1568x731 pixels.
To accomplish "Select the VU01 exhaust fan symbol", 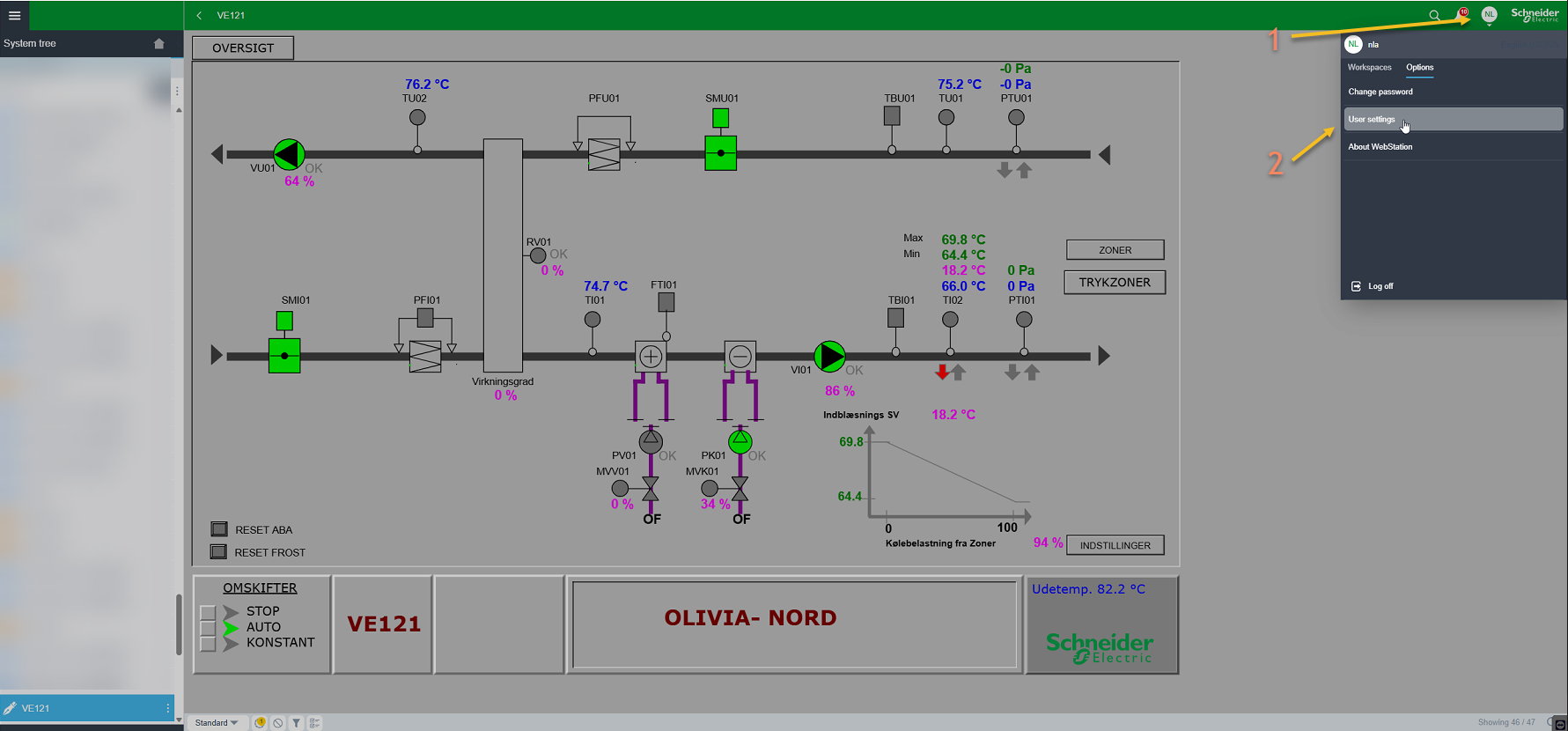I will tap(289, 154).
